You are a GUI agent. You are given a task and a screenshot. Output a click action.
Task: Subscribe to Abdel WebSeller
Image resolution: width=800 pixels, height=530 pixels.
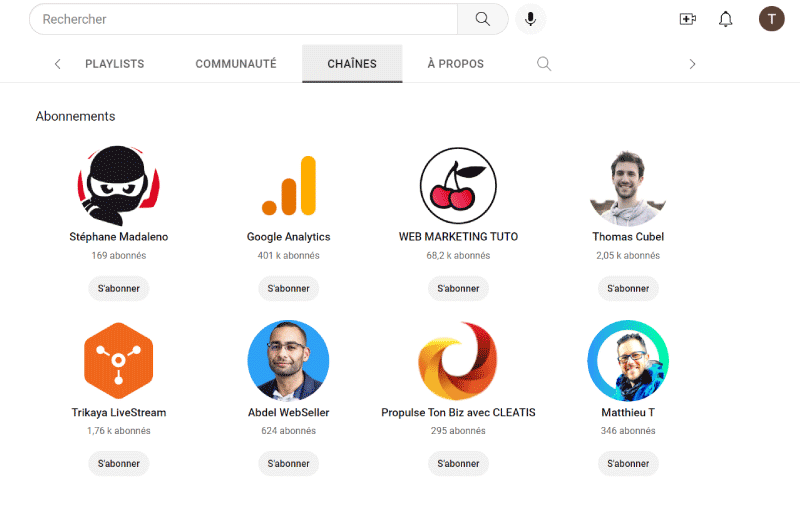(288, 463)
